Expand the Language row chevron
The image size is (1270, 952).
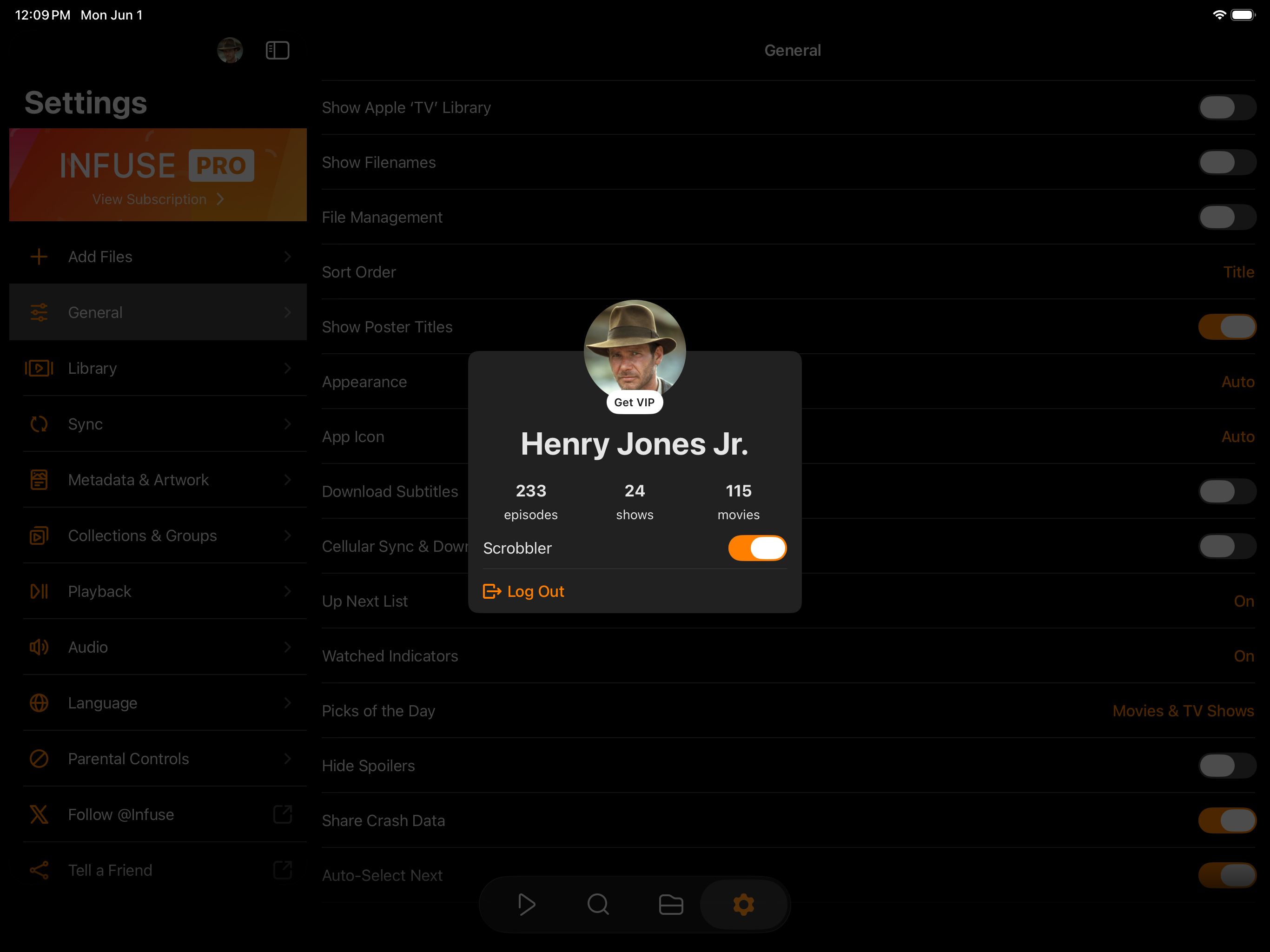click(288, 703)
